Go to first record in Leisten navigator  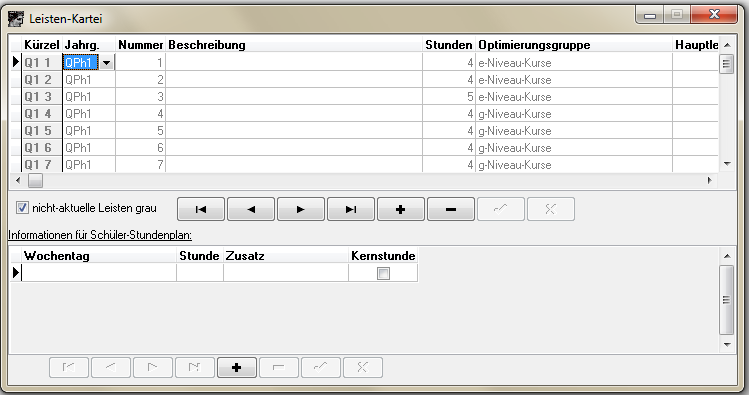click(x=201, y=209)
